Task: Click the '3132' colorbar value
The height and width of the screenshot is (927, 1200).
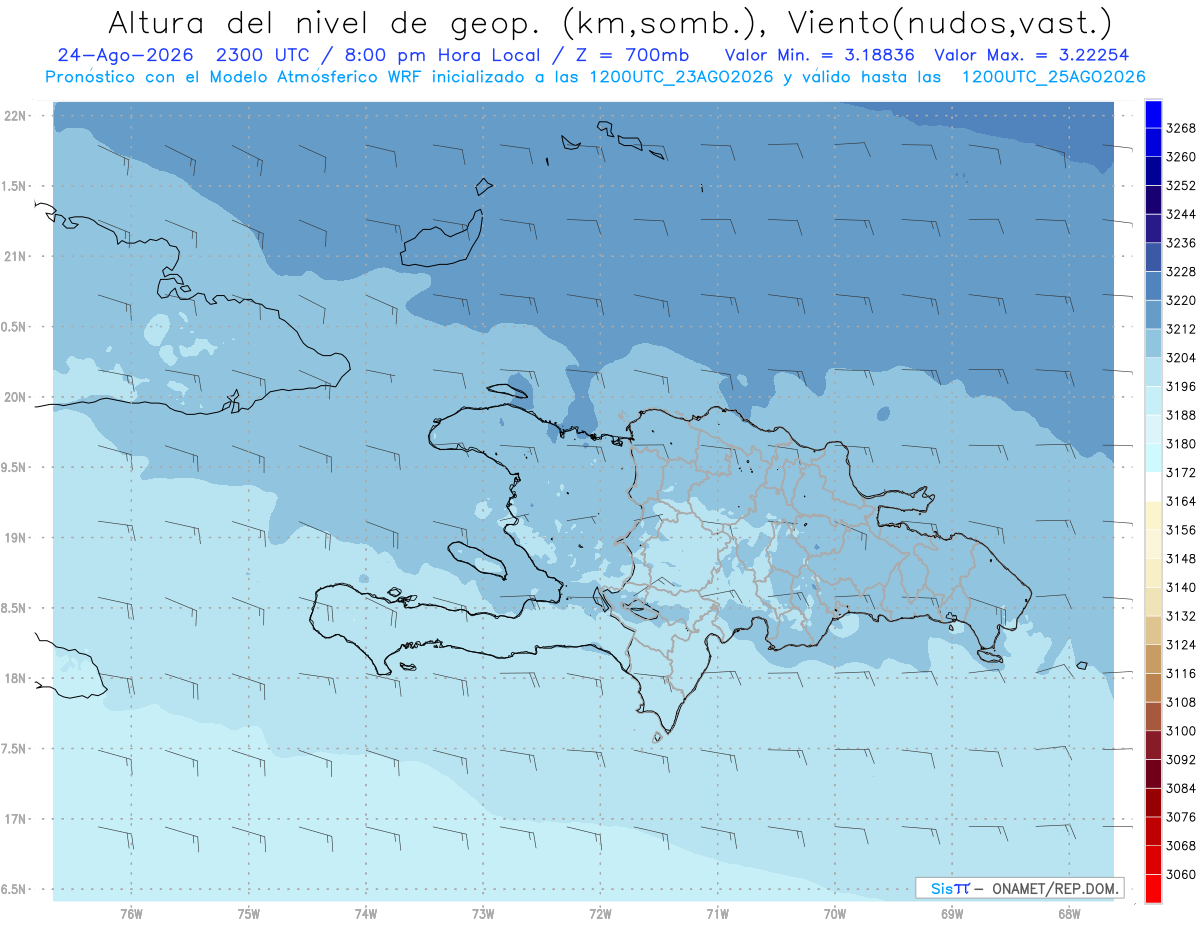Action: (x=1181, y=616)
